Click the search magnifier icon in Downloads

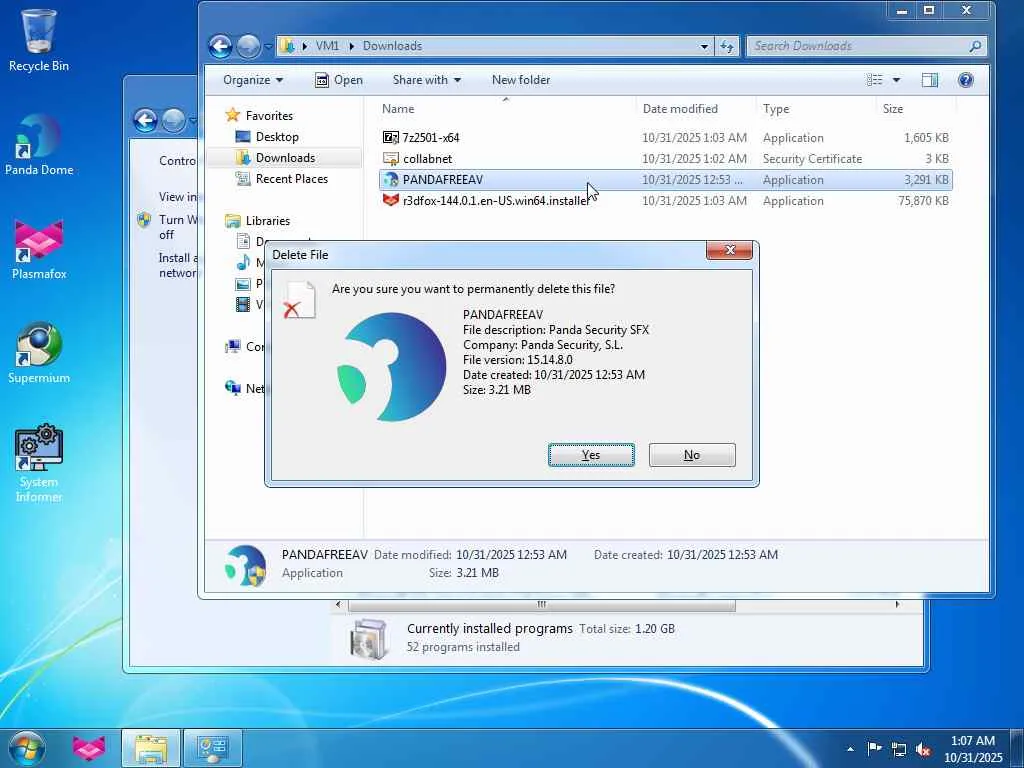(x=975, y=46)
